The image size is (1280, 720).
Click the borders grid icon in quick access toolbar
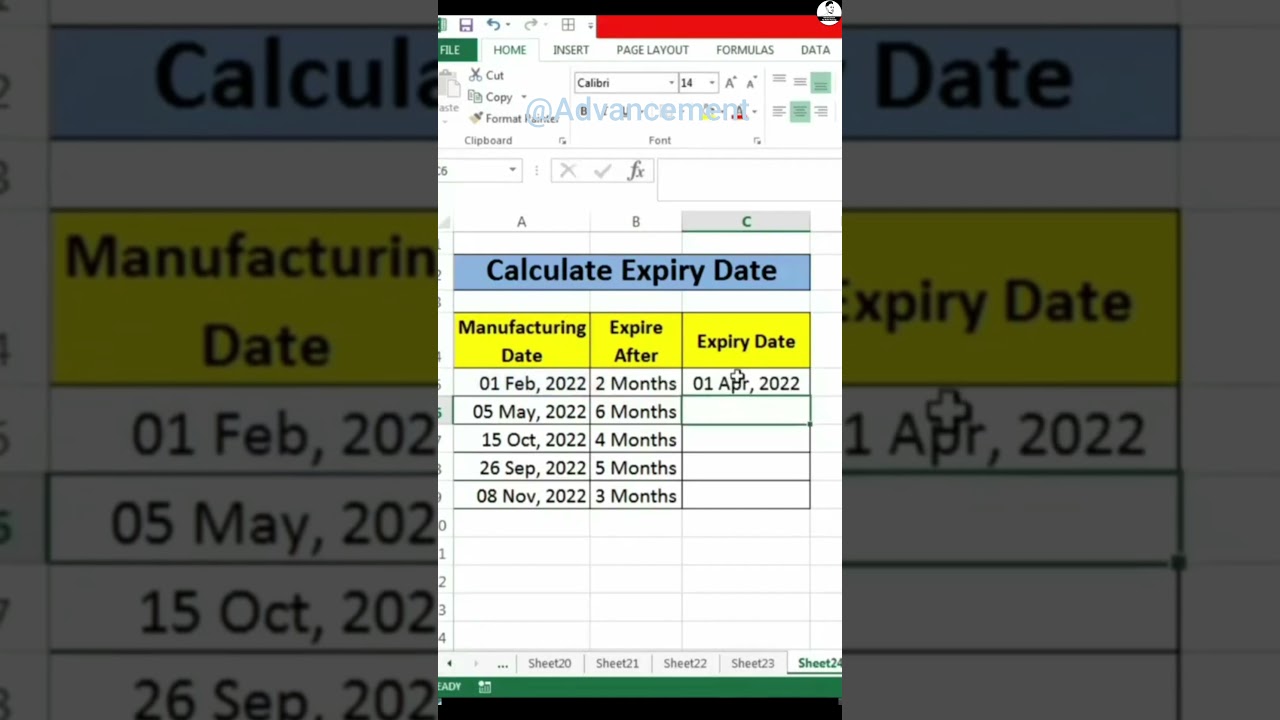(568, 25)
